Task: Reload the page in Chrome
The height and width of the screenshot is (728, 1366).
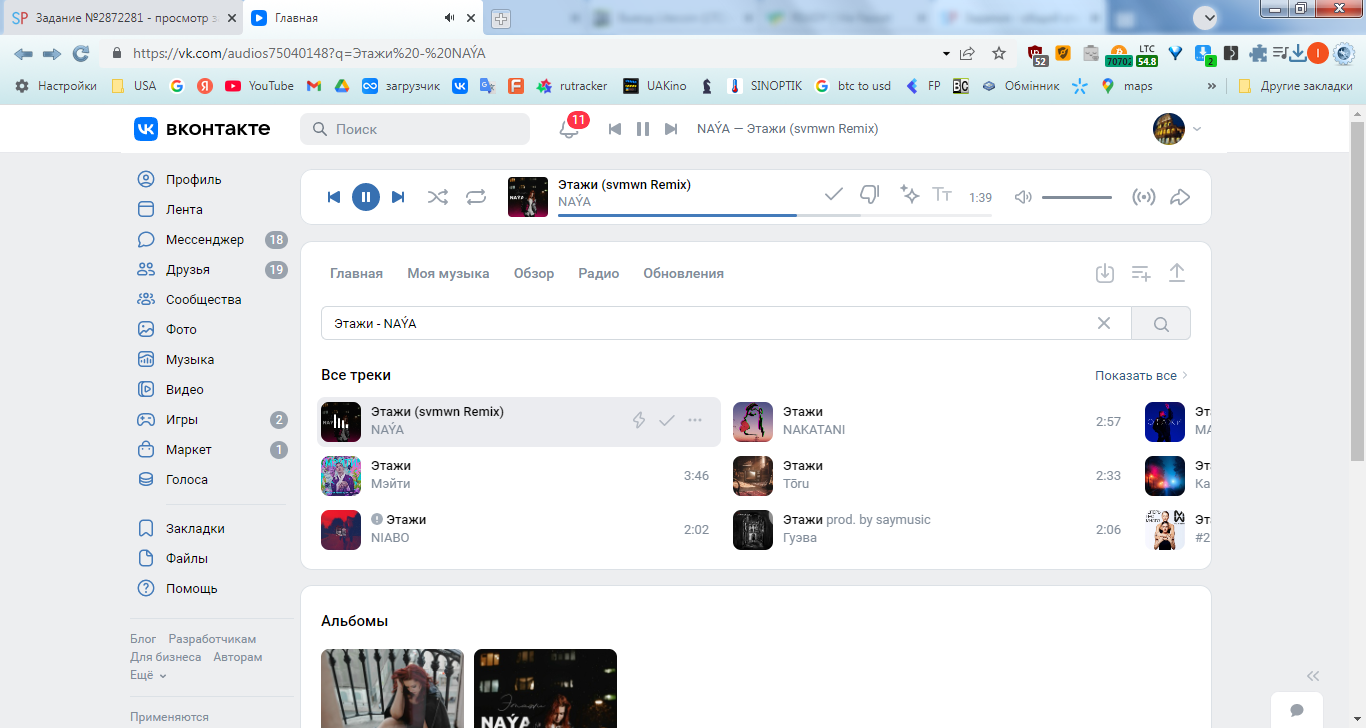Action: 81,54
